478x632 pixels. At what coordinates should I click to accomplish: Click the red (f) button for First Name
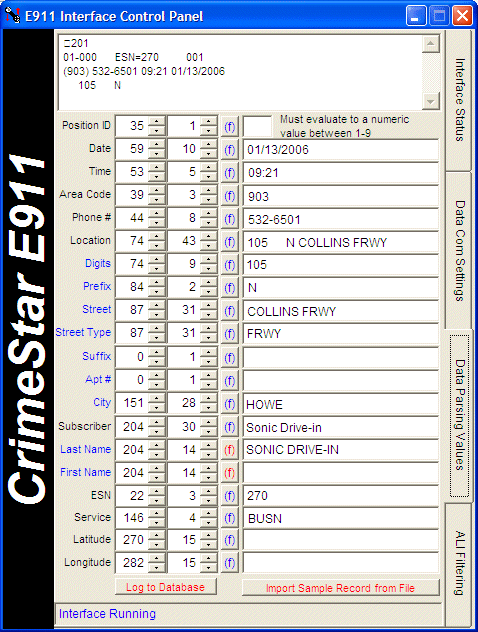(x=229, y=473)
